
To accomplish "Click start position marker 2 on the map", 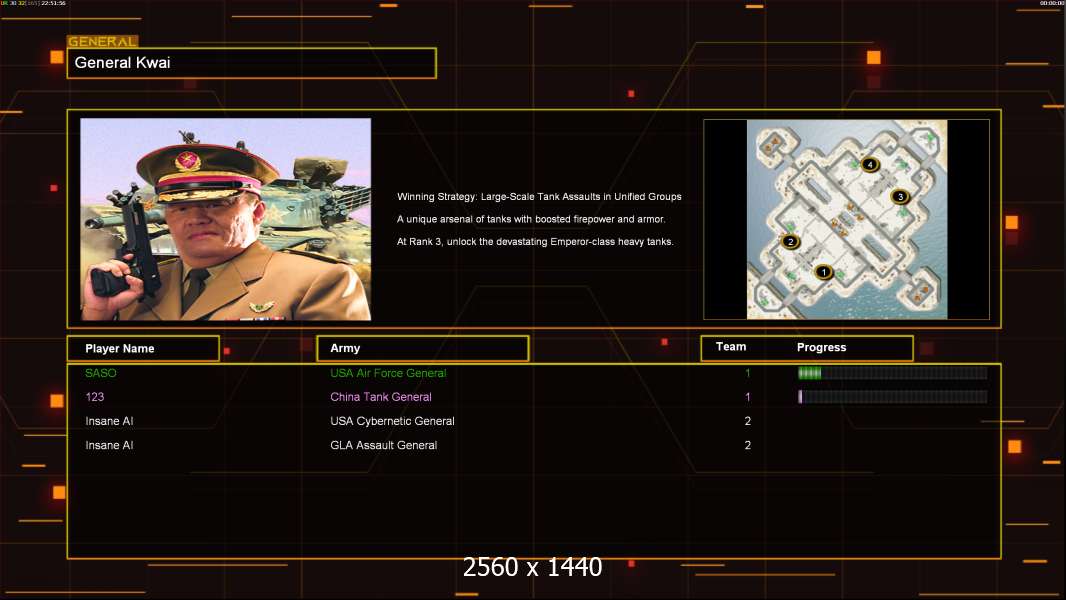I will [790, 241].
